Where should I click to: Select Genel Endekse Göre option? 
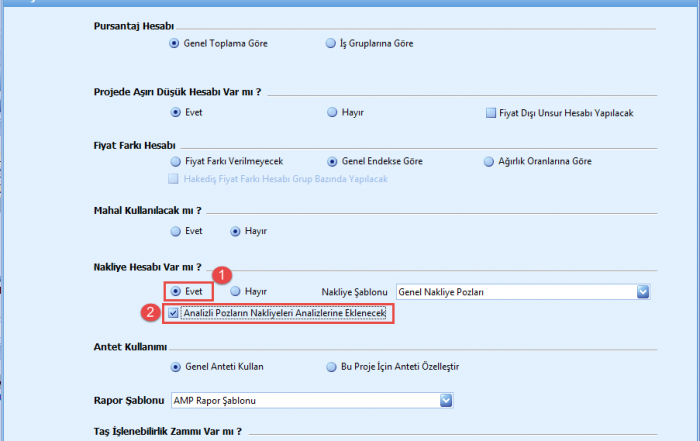point(332,161)
